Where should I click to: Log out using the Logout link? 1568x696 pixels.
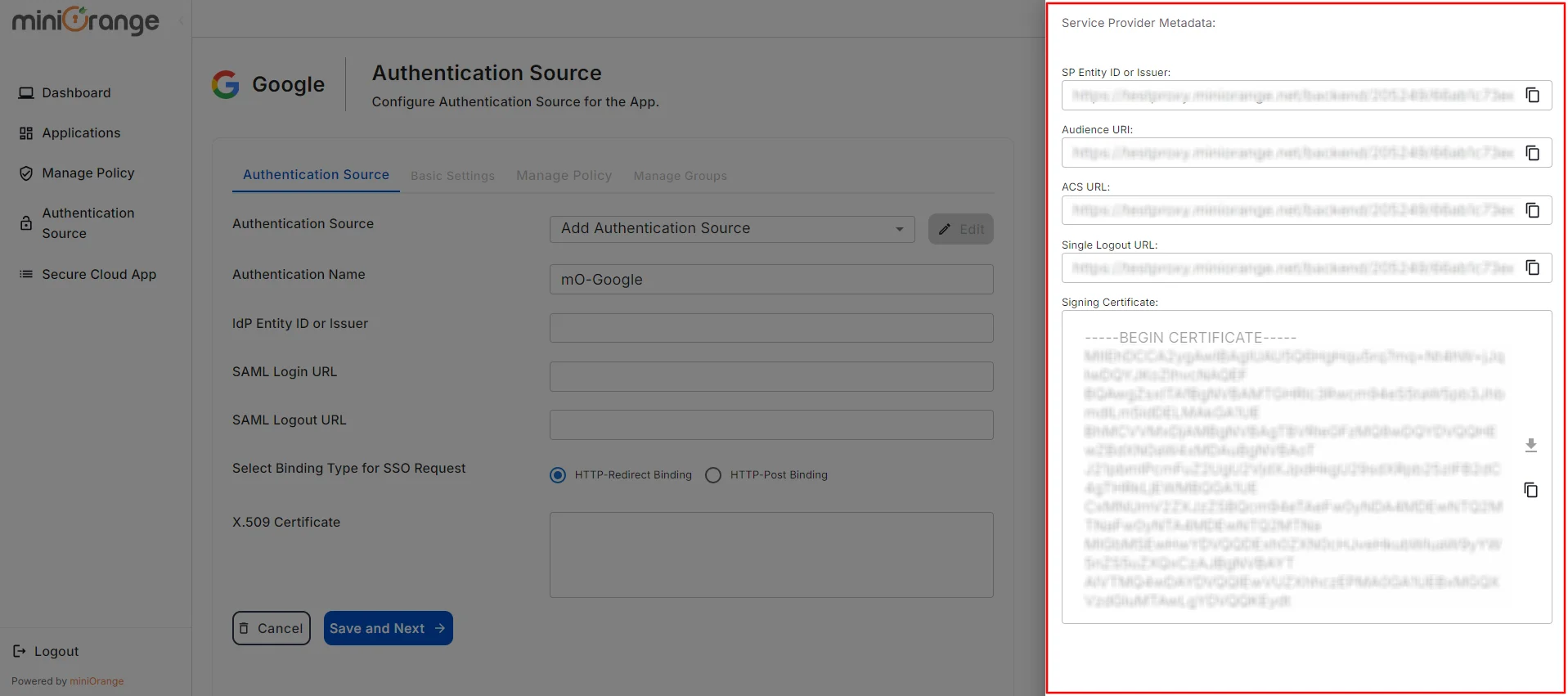(x=56, y=652)
